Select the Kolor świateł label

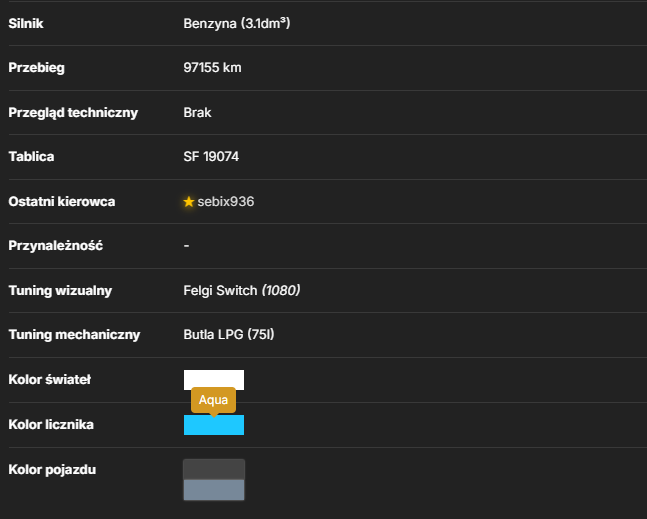pos(50,380)
